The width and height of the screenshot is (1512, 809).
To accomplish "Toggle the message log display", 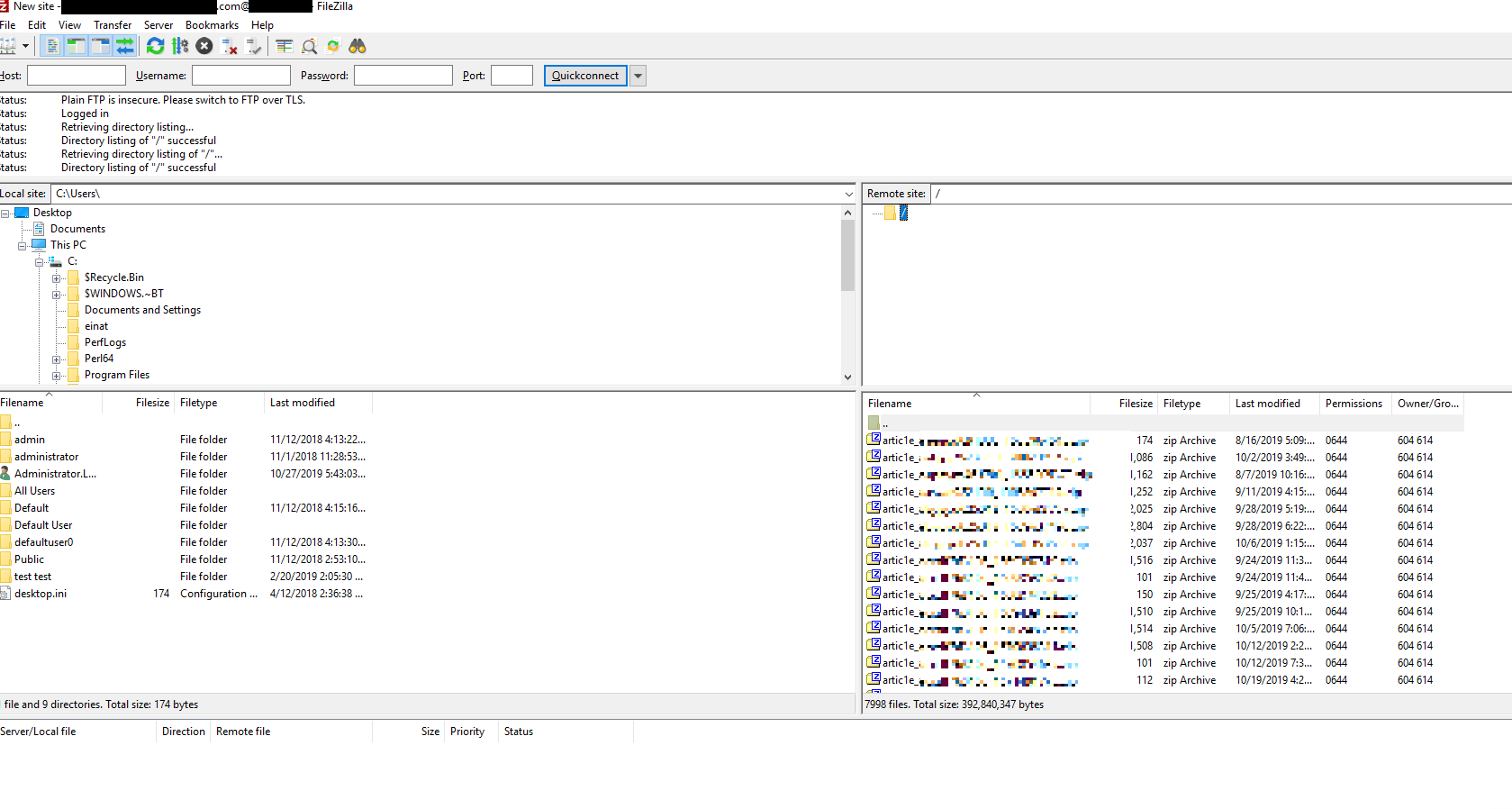I will pyautogui.click(x=52, y=46).
